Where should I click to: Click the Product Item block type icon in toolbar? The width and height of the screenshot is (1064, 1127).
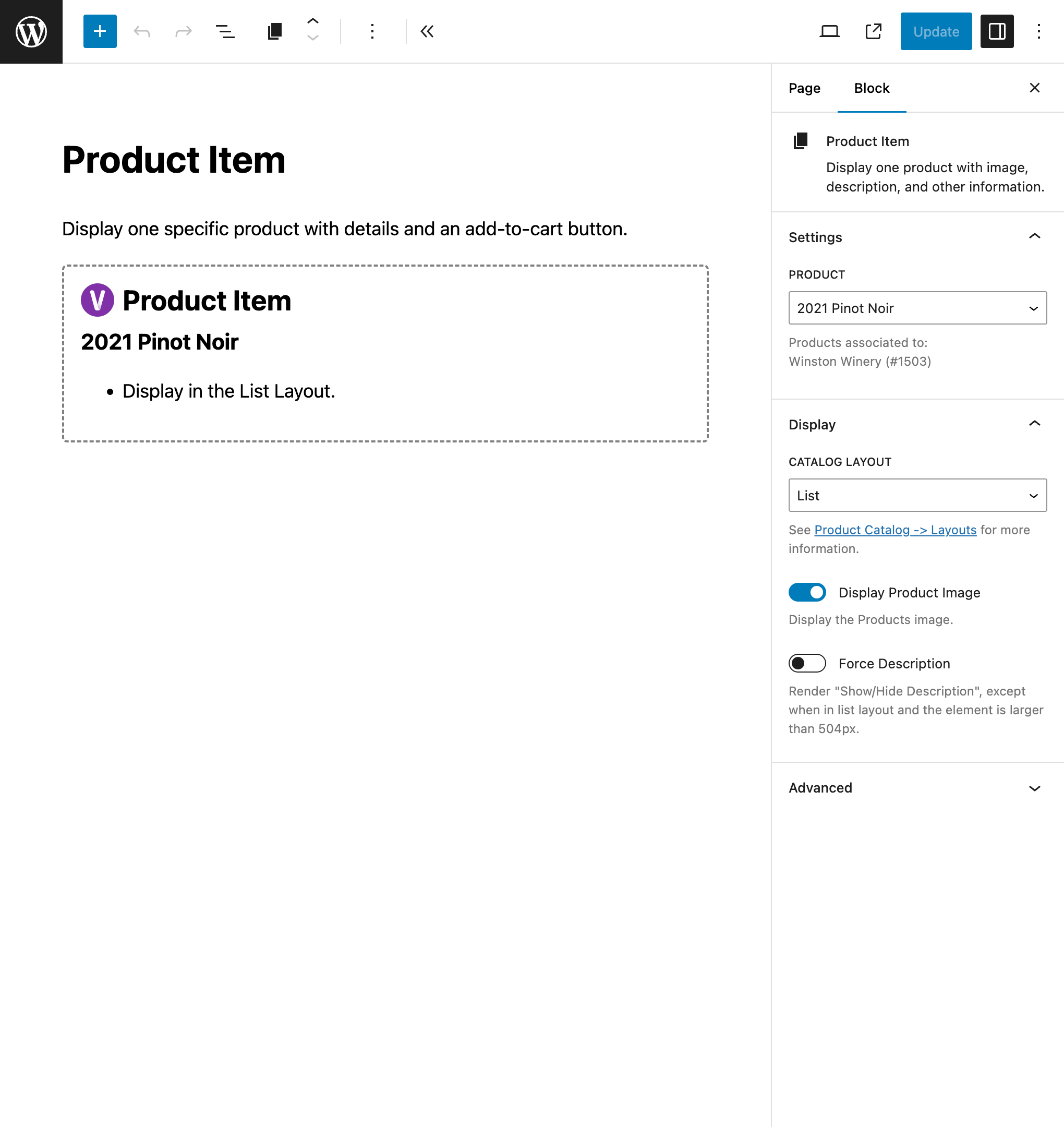[x=274, y=31]
